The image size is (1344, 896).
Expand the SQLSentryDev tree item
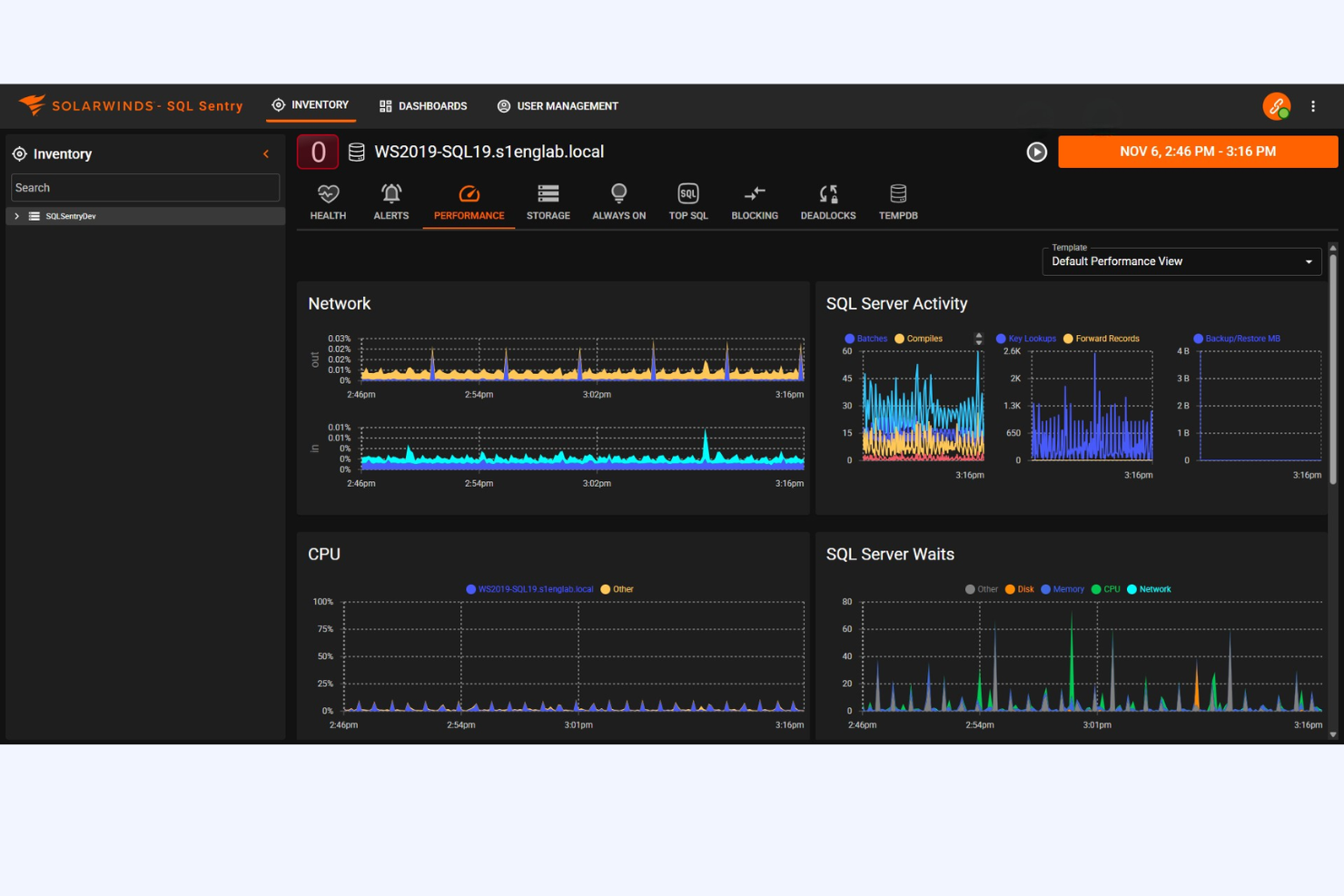click(16, 216)
